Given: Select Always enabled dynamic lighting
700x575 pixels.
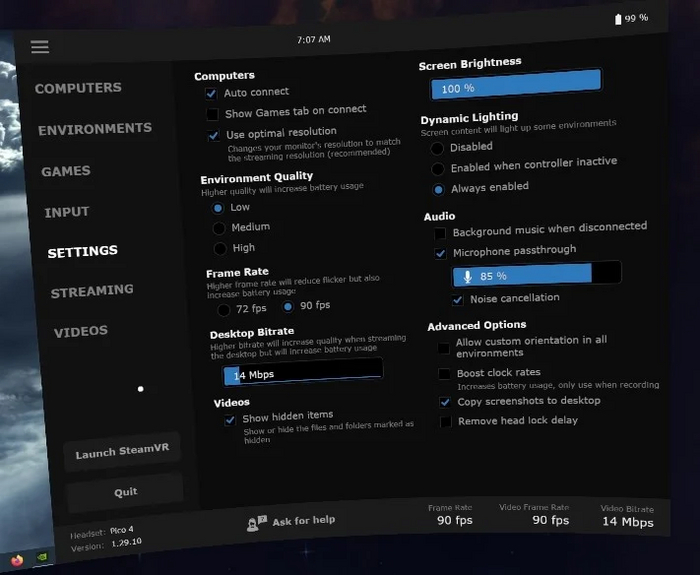Looking at the screenshot, I should click(x=438, y=190).
